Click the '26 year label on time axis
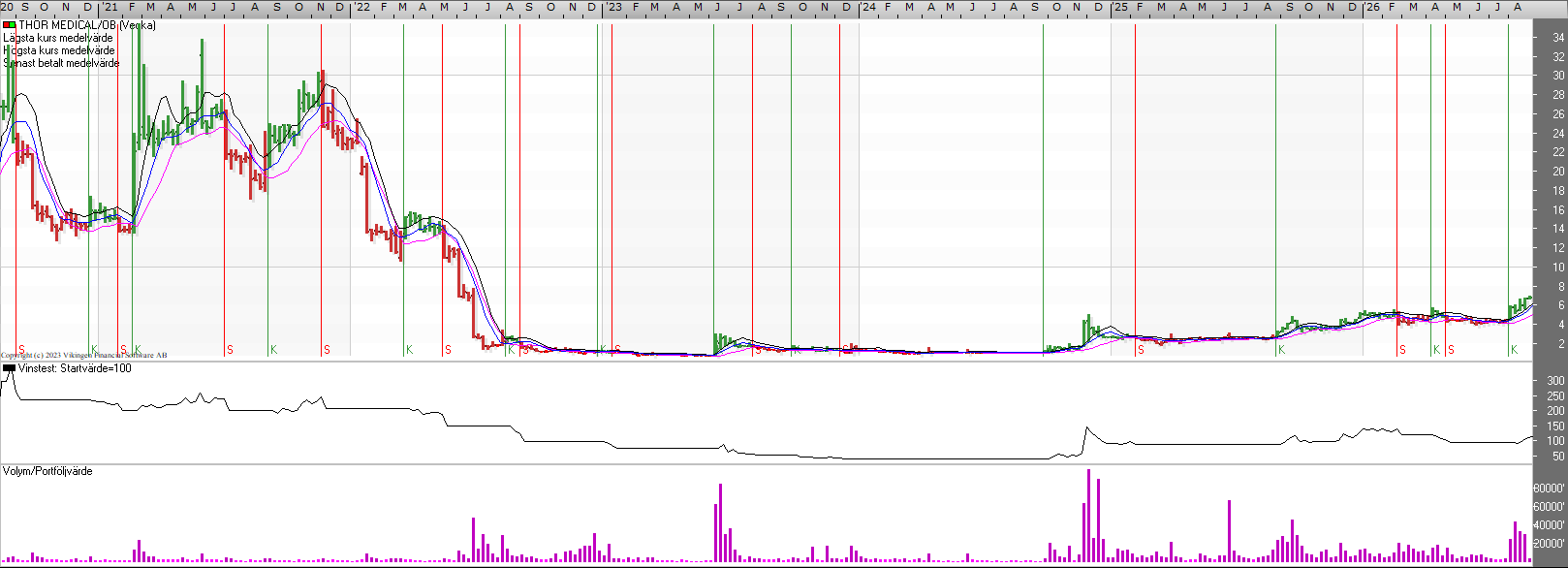The height and width of the screenshot is (568, 1568). [1372, 7]
